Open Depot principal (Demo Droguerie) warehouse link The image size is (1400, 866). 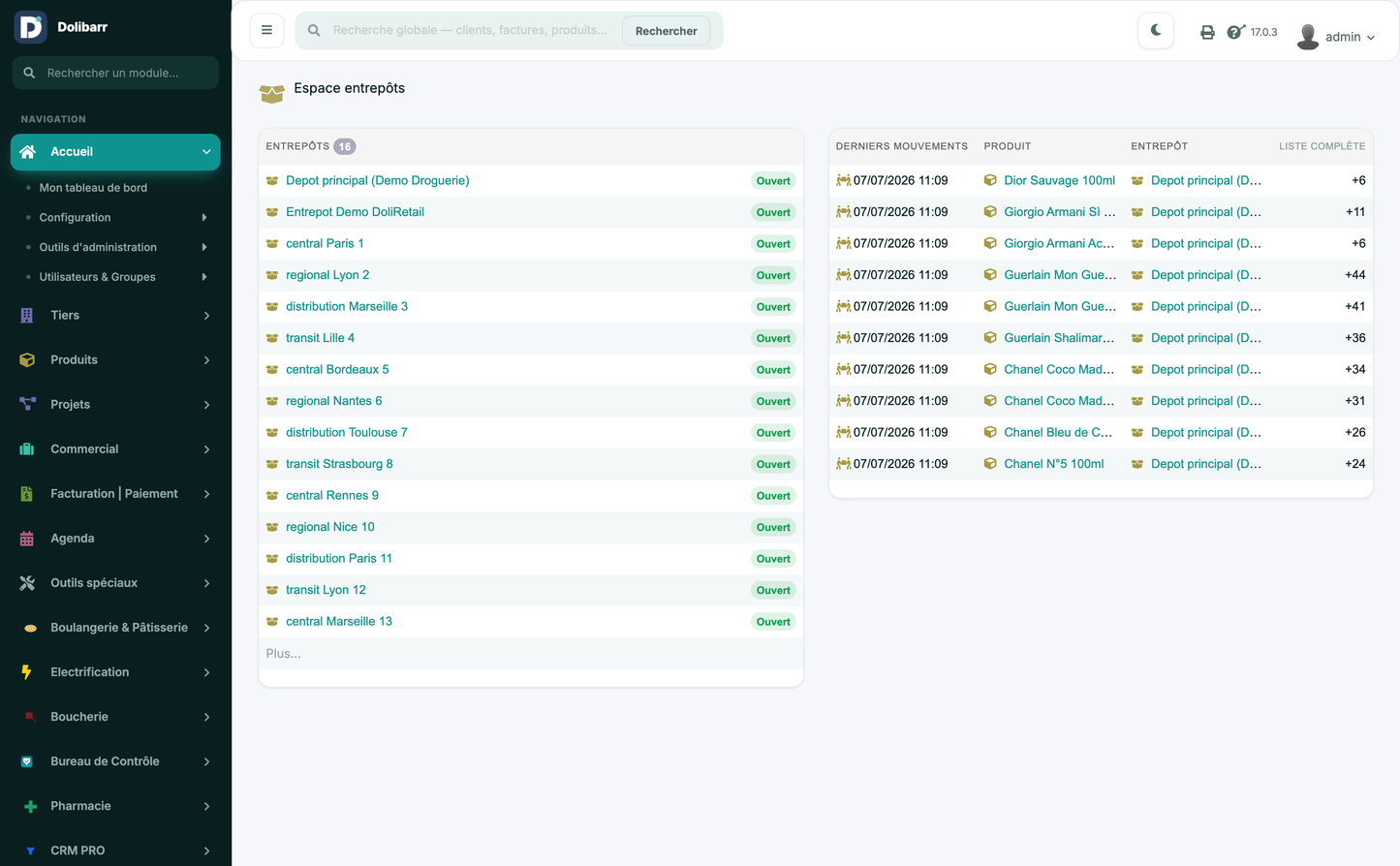[378, 181]
